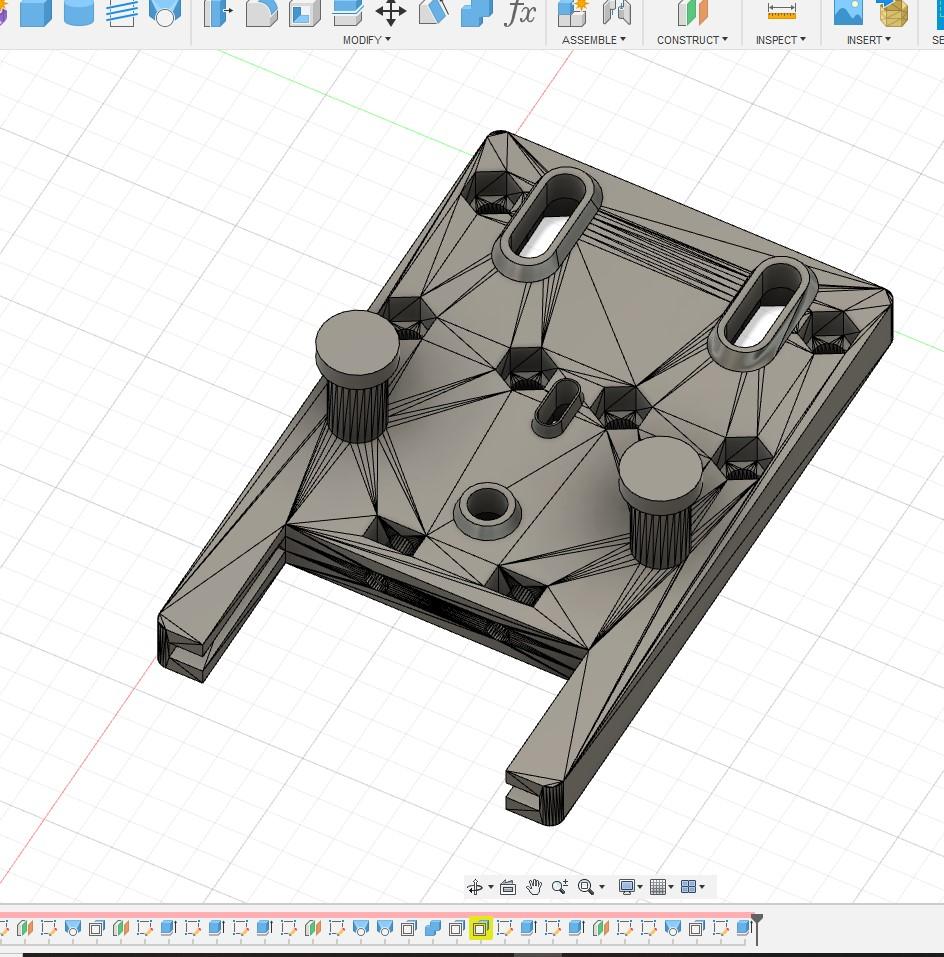Click the Combine bodies icon
Screen dimensions: 944x957
(477, 12)
